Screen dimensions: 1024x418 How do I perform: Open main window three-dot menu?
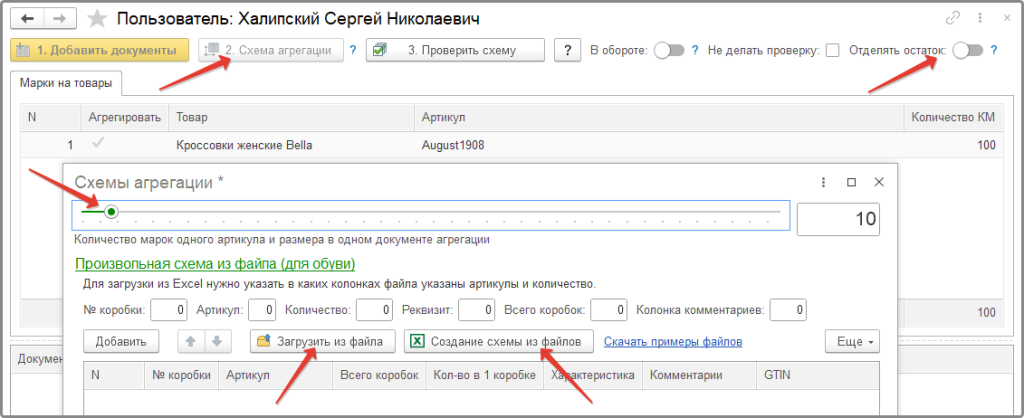[x=980, y=18]
